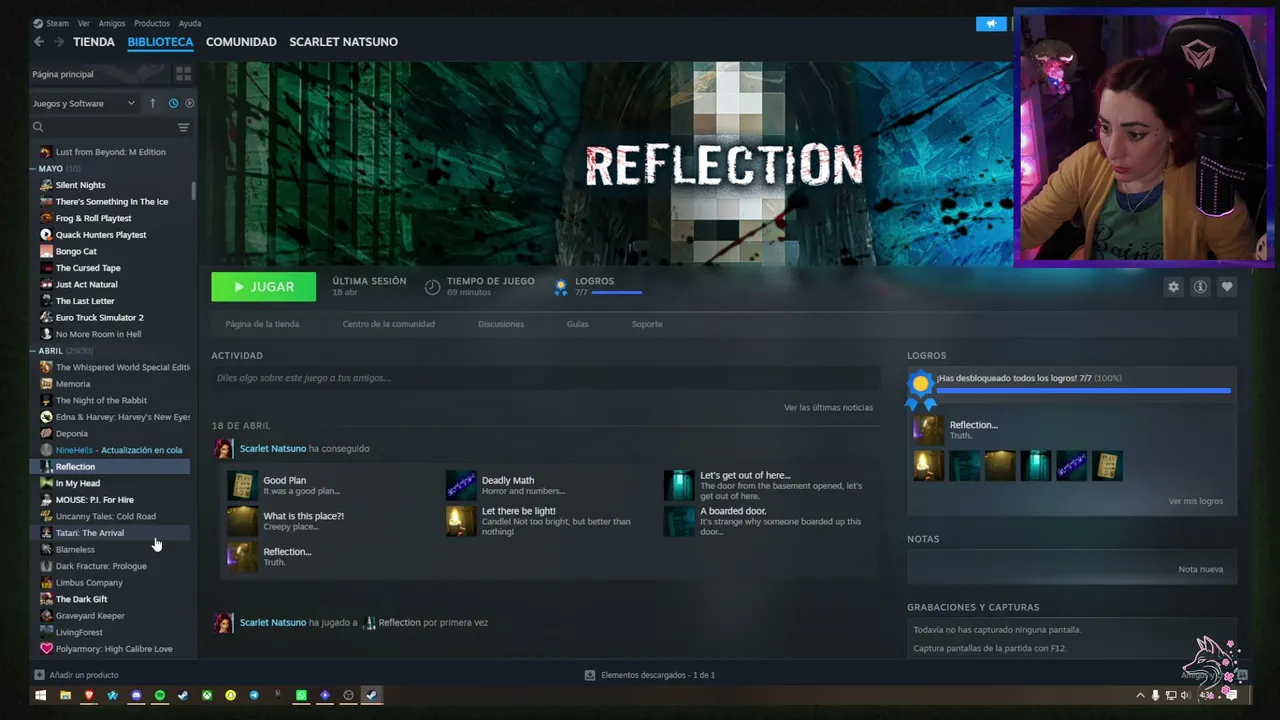Click Ver las últimas noticias
This screenshot has width=1280, height=720.
(x=828, y=407)
